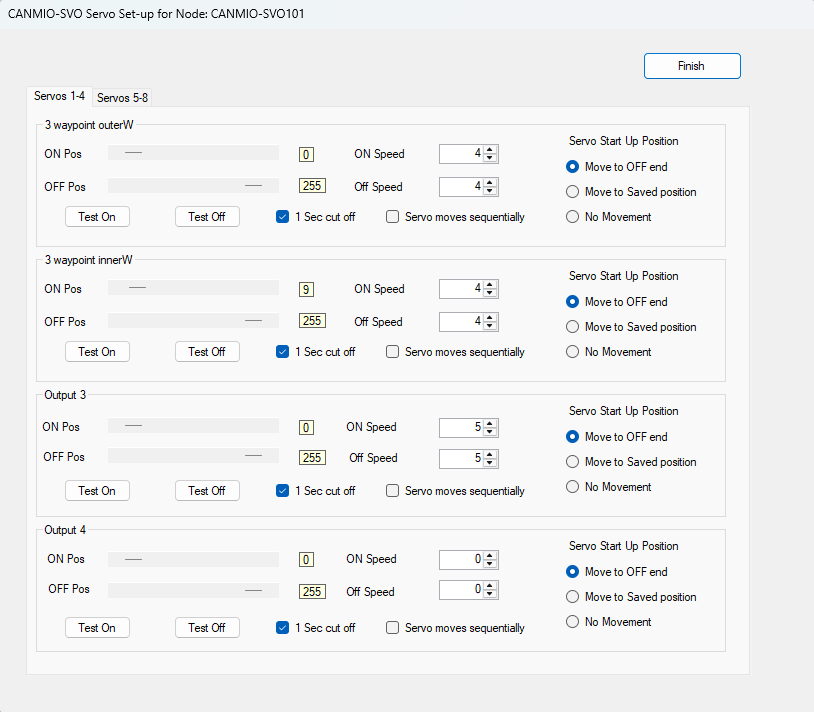
Task: Enable Servo moves sequentially for Output 3
Action: (x=393, y=491)
